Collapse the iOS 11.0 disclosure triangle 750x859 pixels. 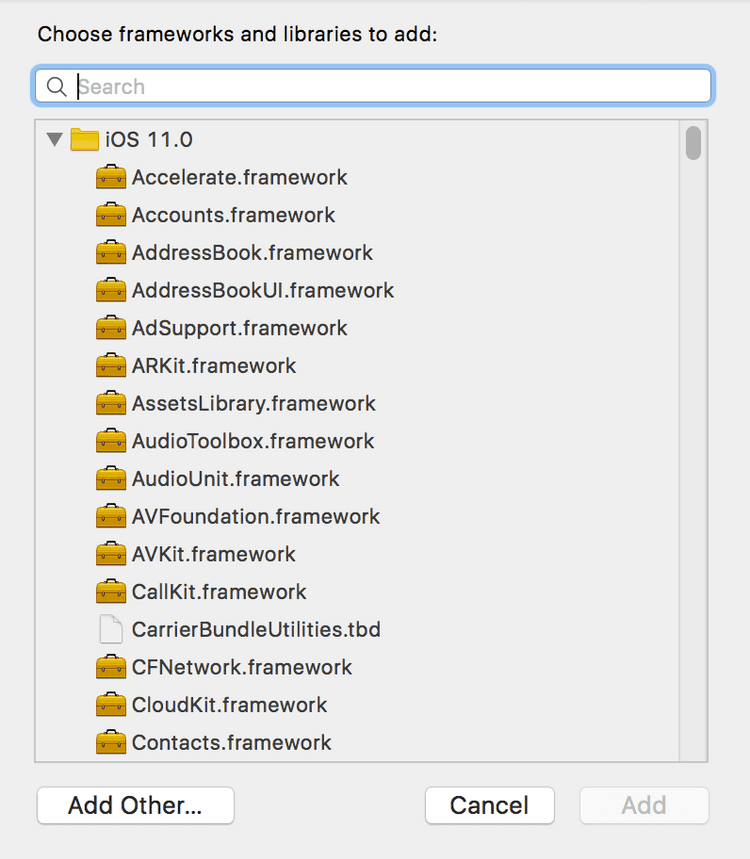[54, 139]
